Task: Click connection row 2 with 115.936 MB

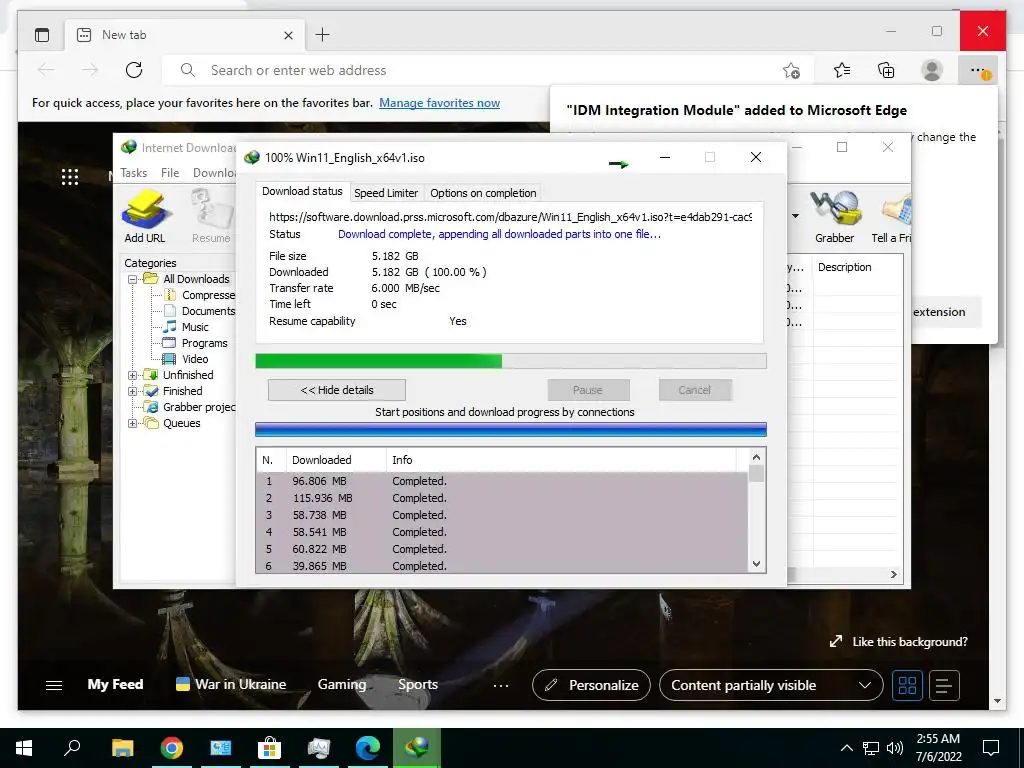Action: point(502,498)
